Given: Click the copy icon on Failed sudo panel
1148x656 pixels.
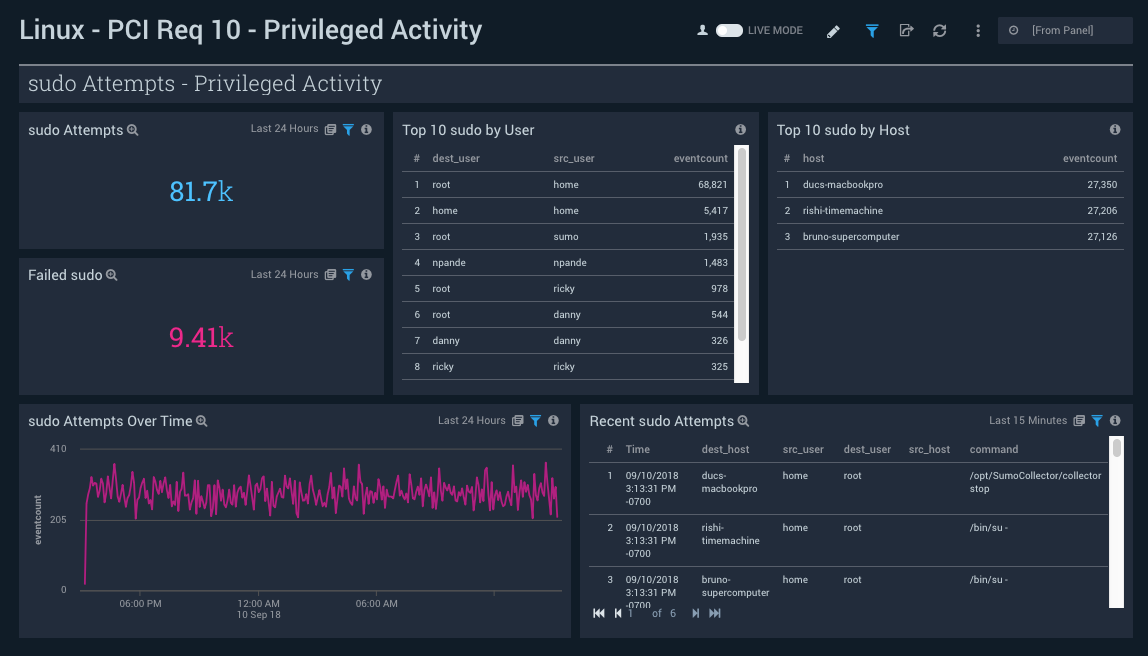Looking at the screenshot, I should point(329,274).
